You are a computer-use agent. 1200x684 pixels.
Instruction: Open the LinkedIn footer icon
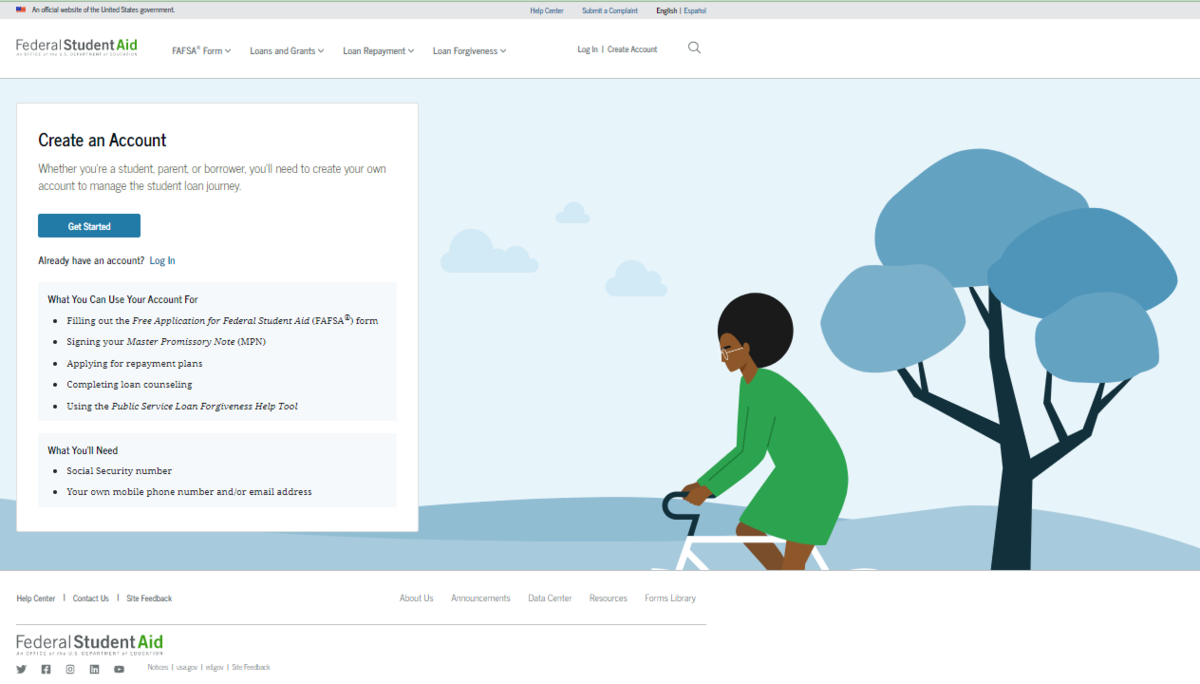[x=94, y=669]
